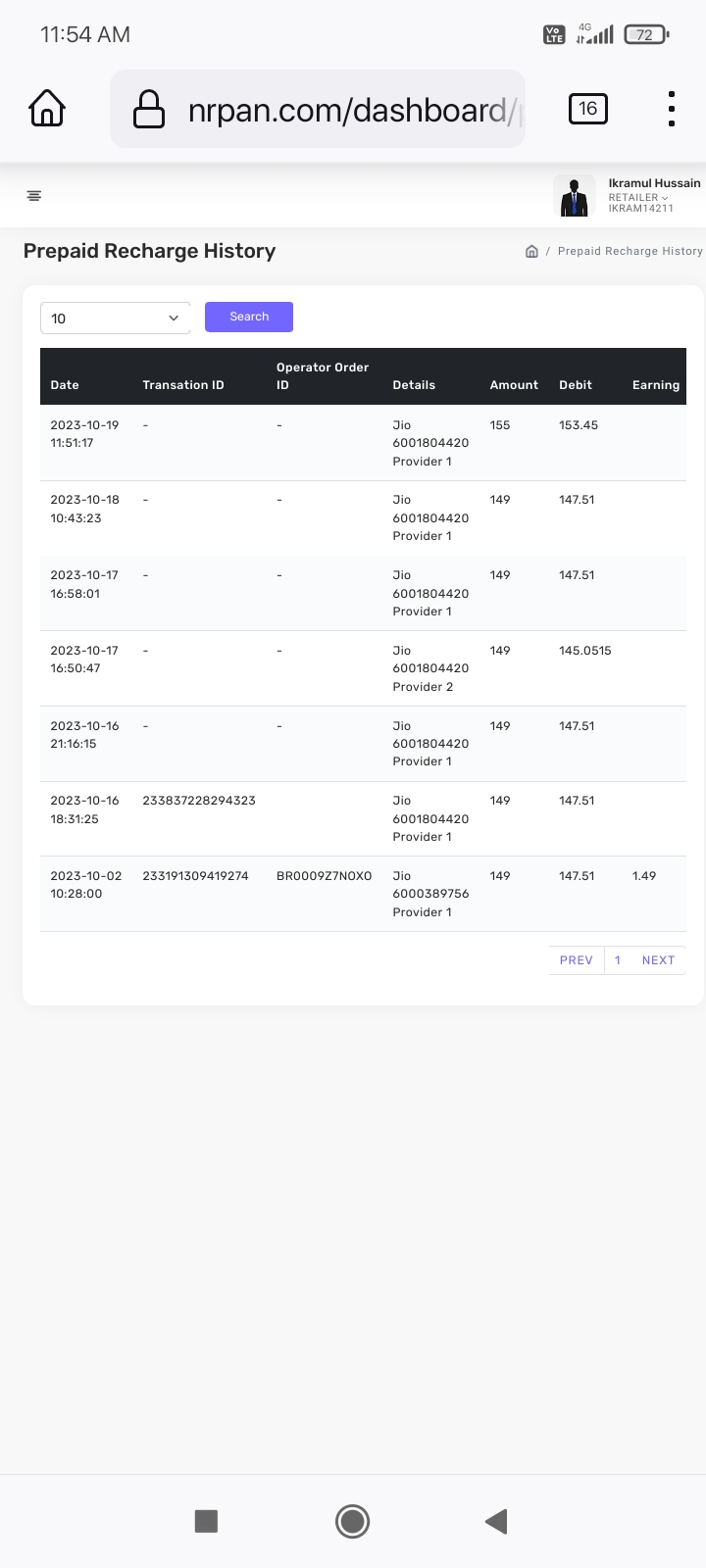This screenshot has height=1568, width=706.
Task: Tap the Android back navigation button
Action: point(496,1521)
